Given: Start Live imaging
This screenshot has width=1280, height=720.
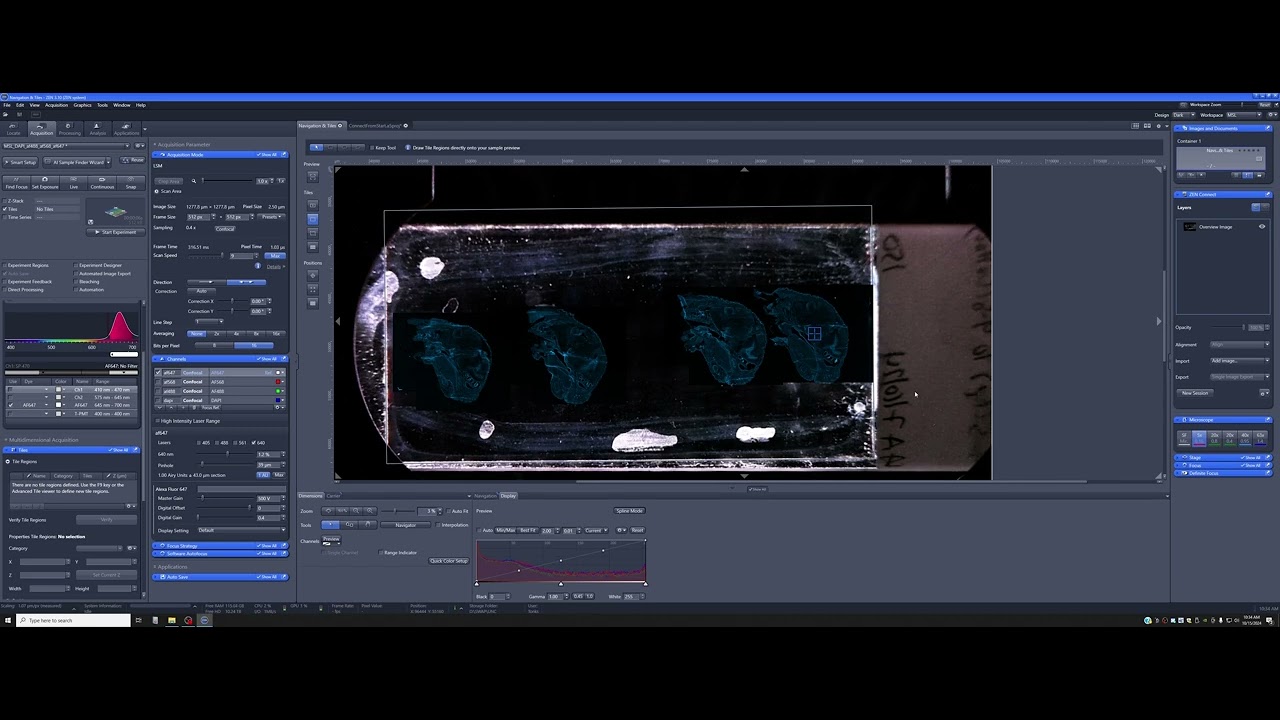Looking at the screenshot, I should click(x=74, y=182).
